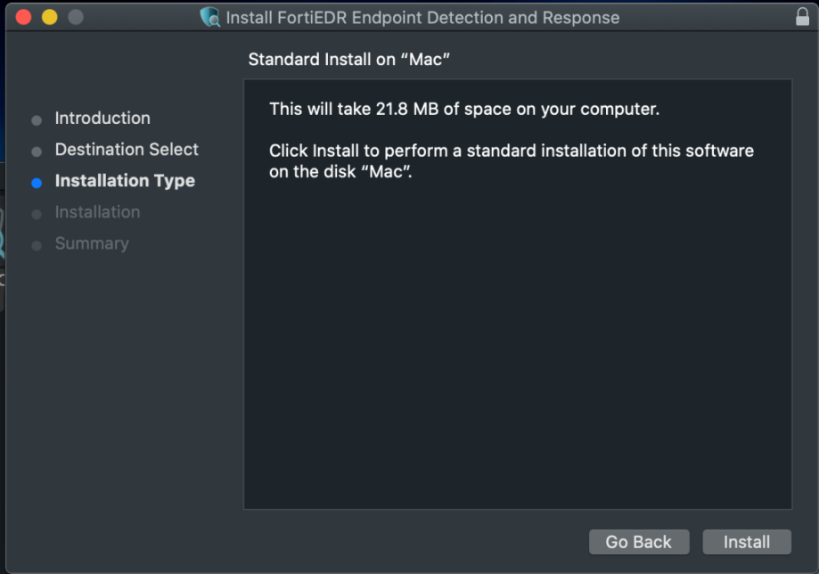Minimize the installer with the yellow button
Viewport: 819px width, 574px height.
[x=49, y=17]
